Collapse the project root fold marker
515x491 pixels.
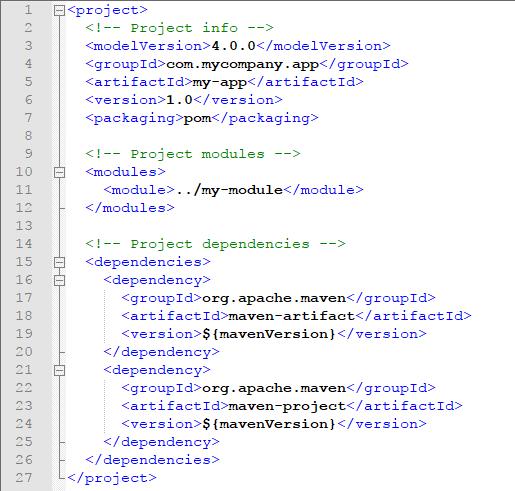(x=59, y=11)
